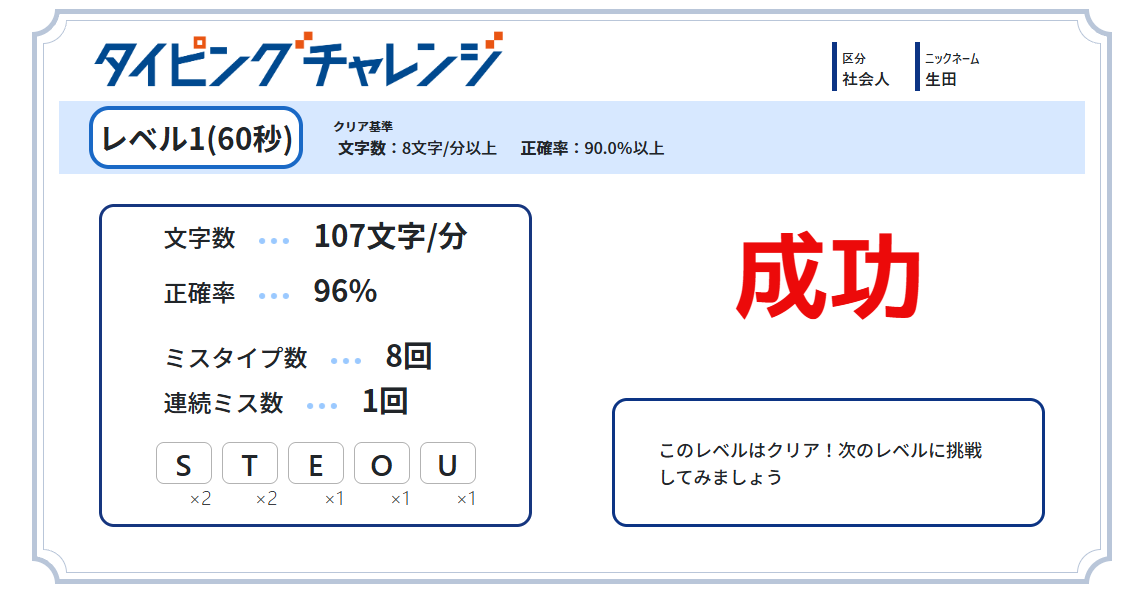Click the 正確率:90.0%以上 criterion text
The height and width of the screenshot is (604, 1128).
coord(592,149)
